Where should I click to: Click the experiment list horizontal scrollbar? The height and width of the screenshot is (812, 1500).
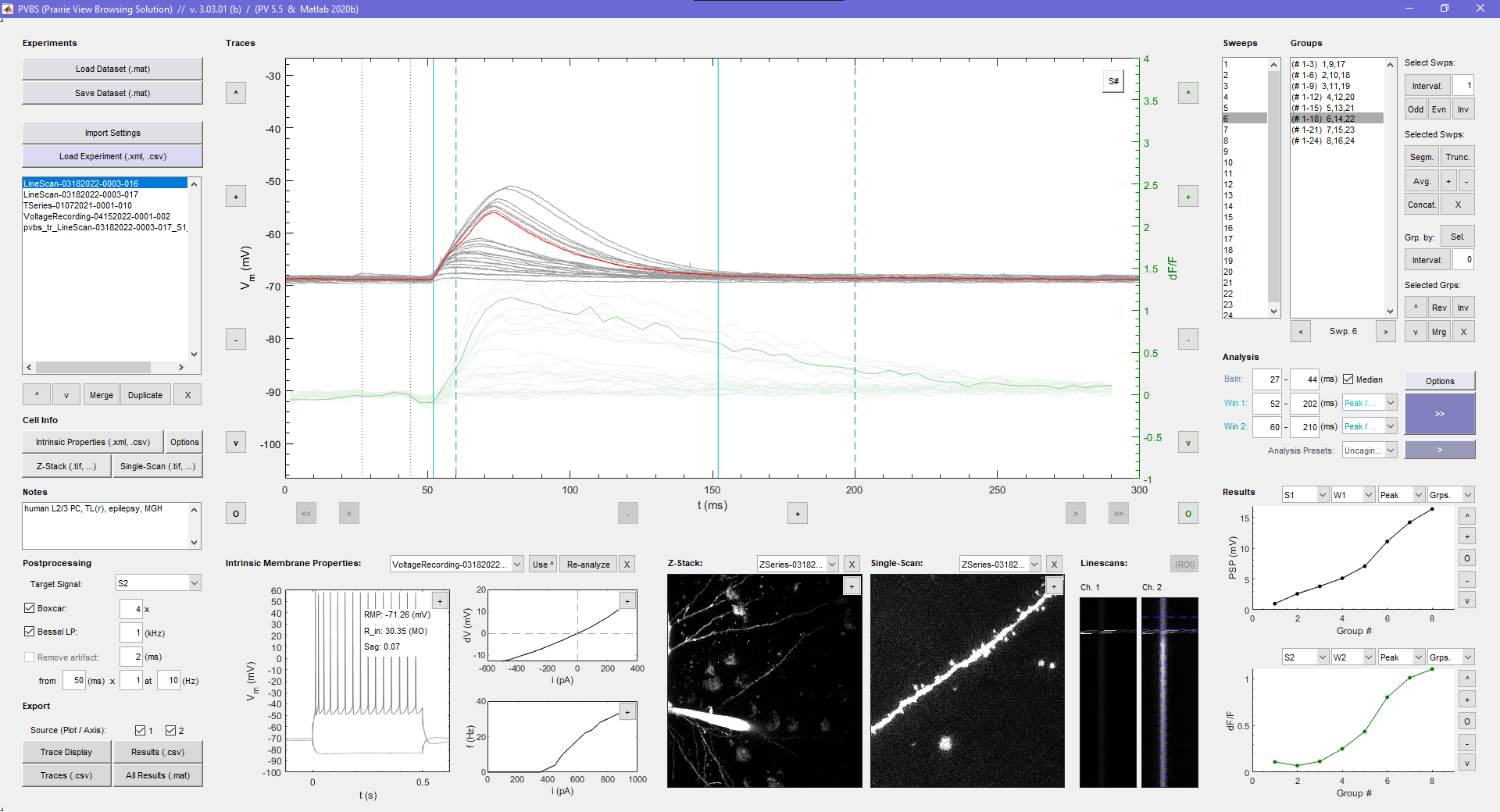pos(105,367)
